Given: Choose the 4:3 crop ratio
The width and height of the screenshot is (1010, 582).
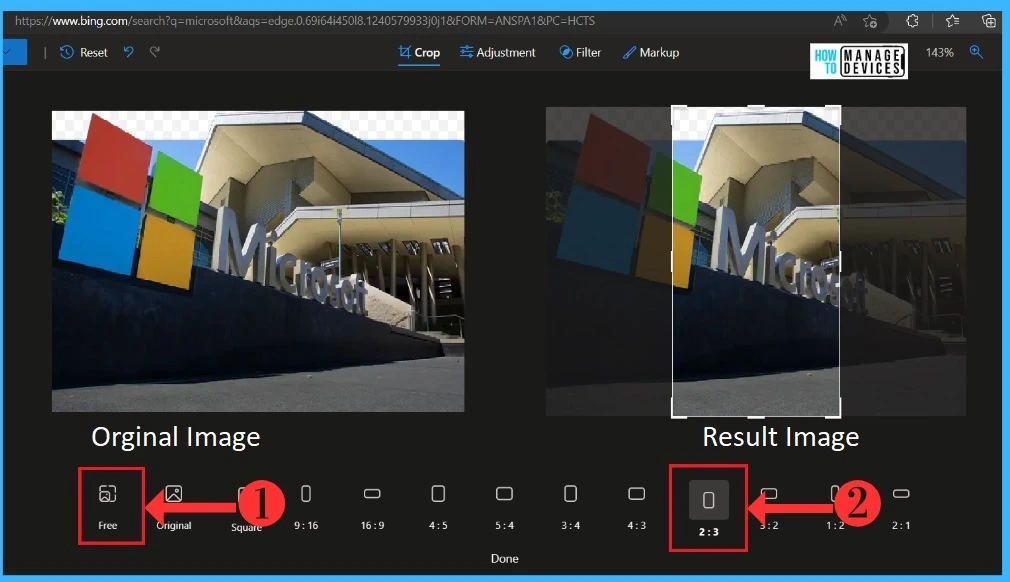Looking at the screenshot, I should pos(636,507).
